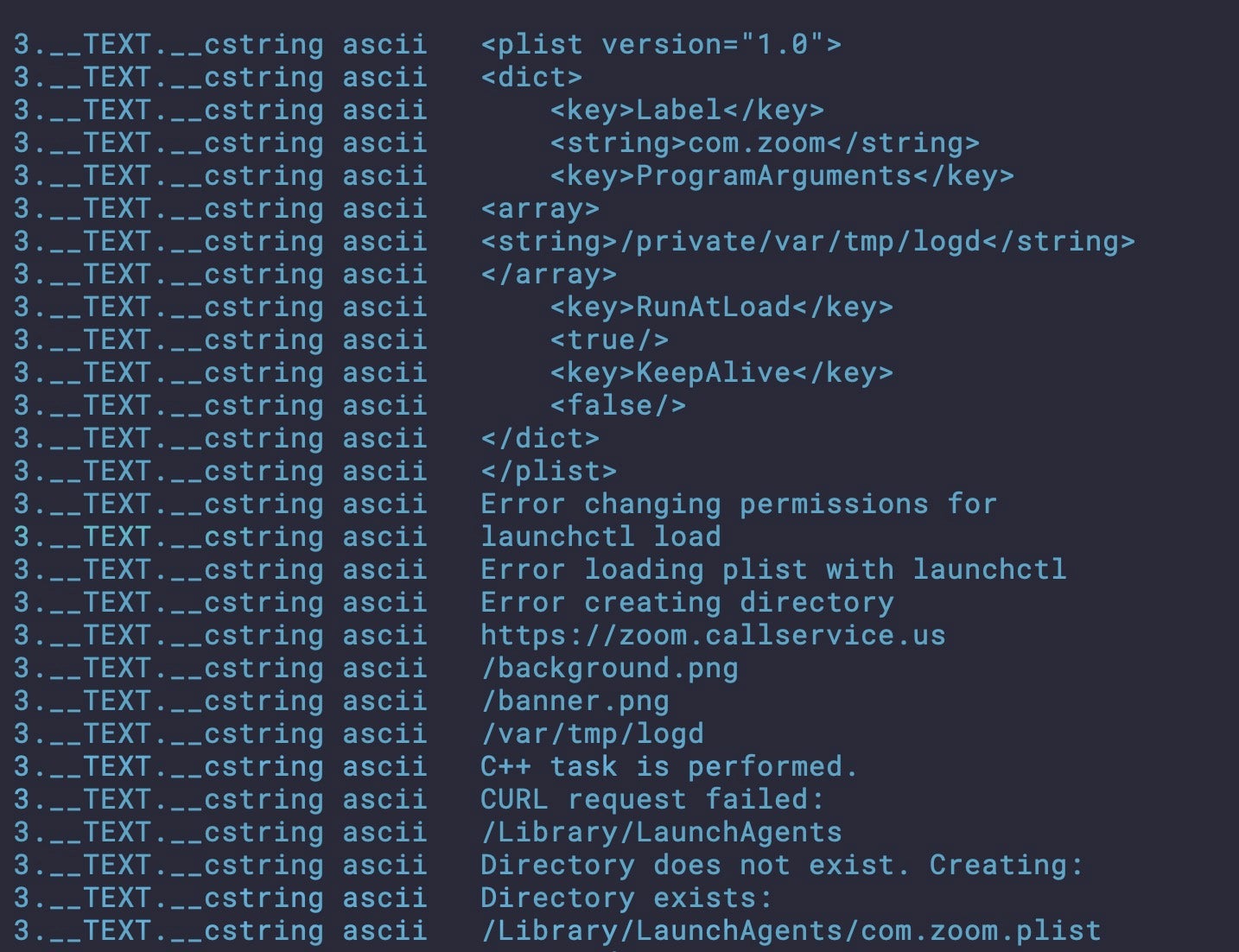Select the ProgramArguments key line
This screenshot has width=1239, height=952.
782,176
